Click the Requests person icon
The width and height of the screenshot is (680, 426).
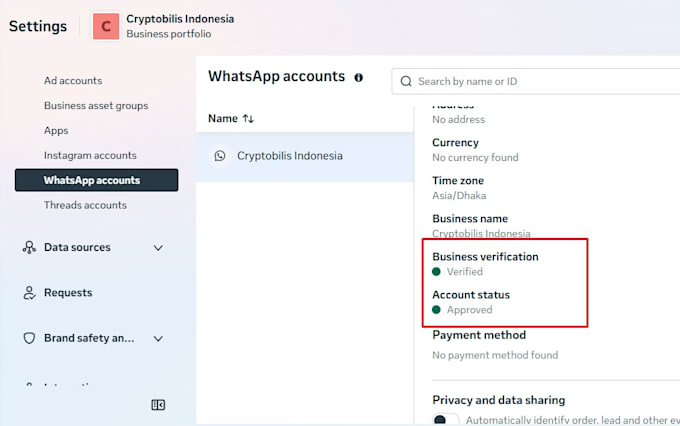tap(29, 293)
